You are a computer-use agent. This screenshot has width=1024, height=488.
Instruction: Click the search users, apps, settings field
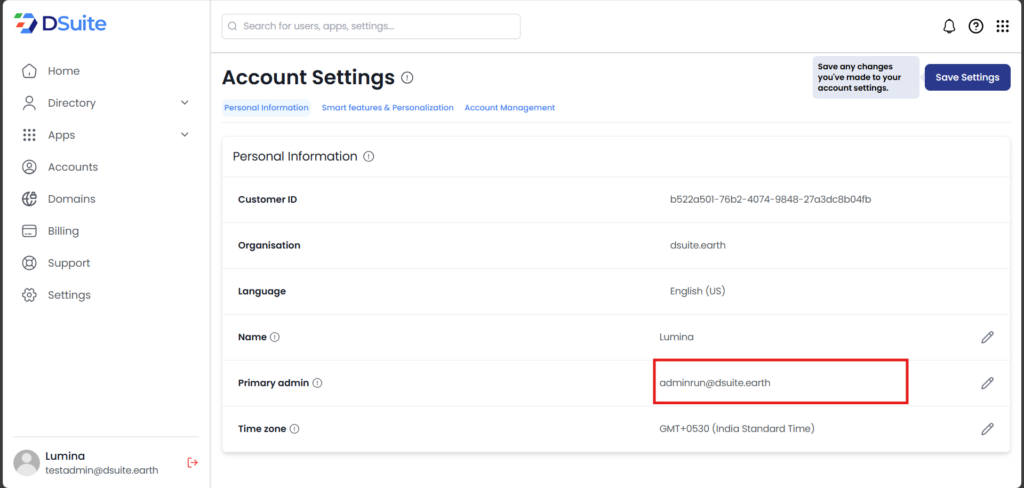point(371,26)
